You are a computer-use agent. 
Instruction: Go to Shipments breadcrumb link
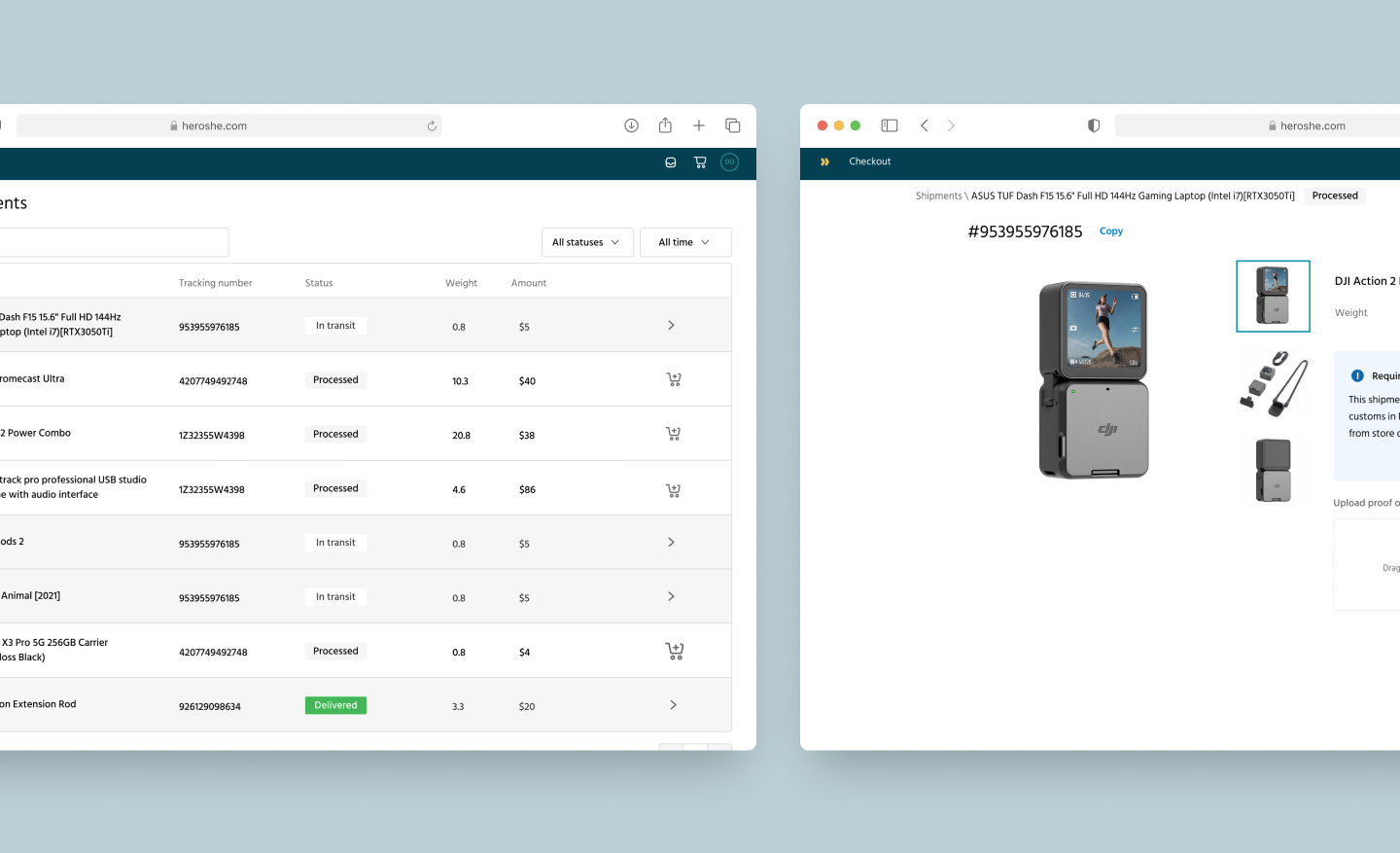coord(938,195)
